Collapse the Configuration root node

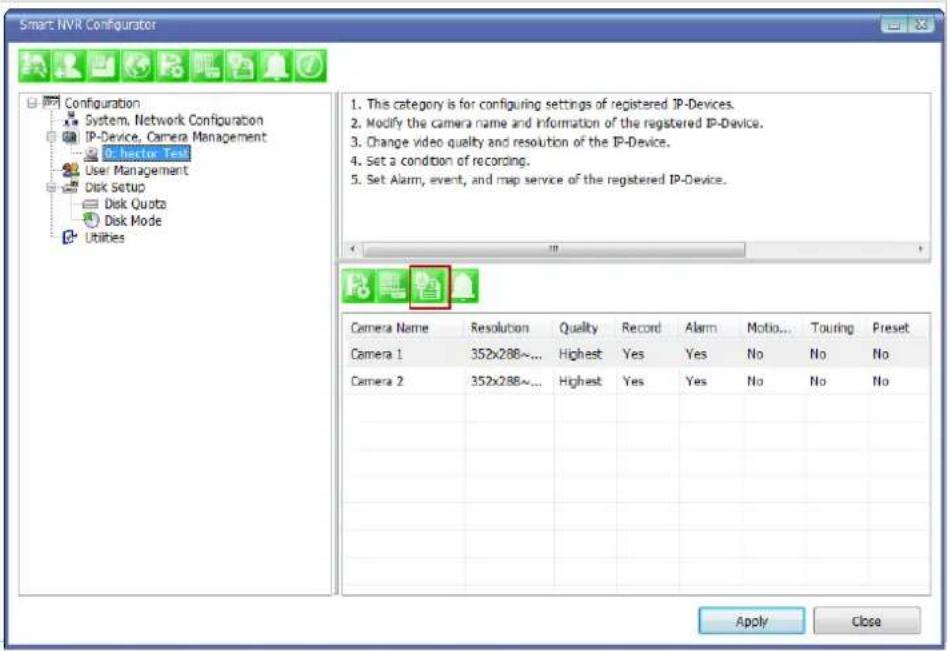click(32, 103)
